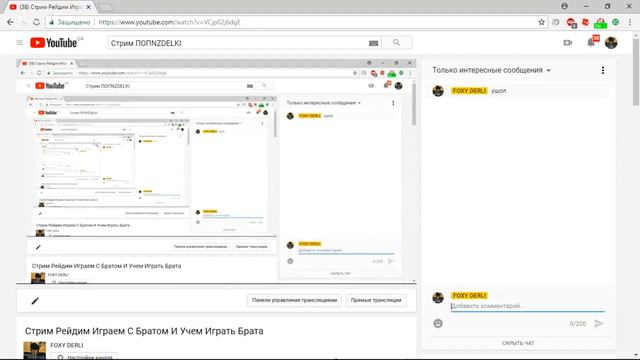Open the on-screen keyboard in search box
This screenshot has height=360, width=640.
[373, 43]
